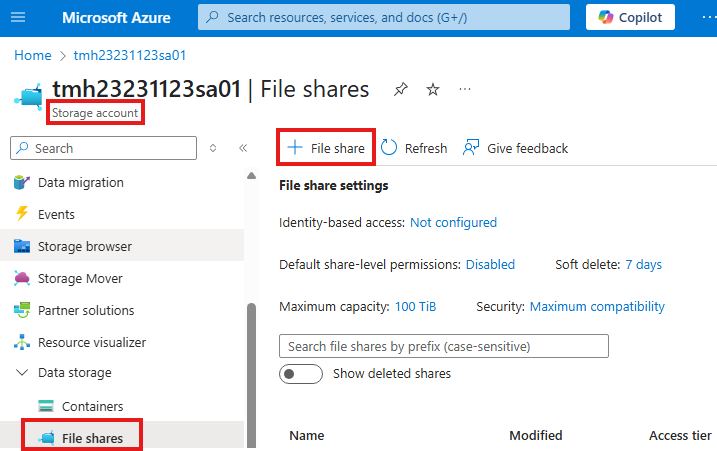Viewport: 717px width, 451px height.
Task: Click the global search resources field
Action: [384, 17]
